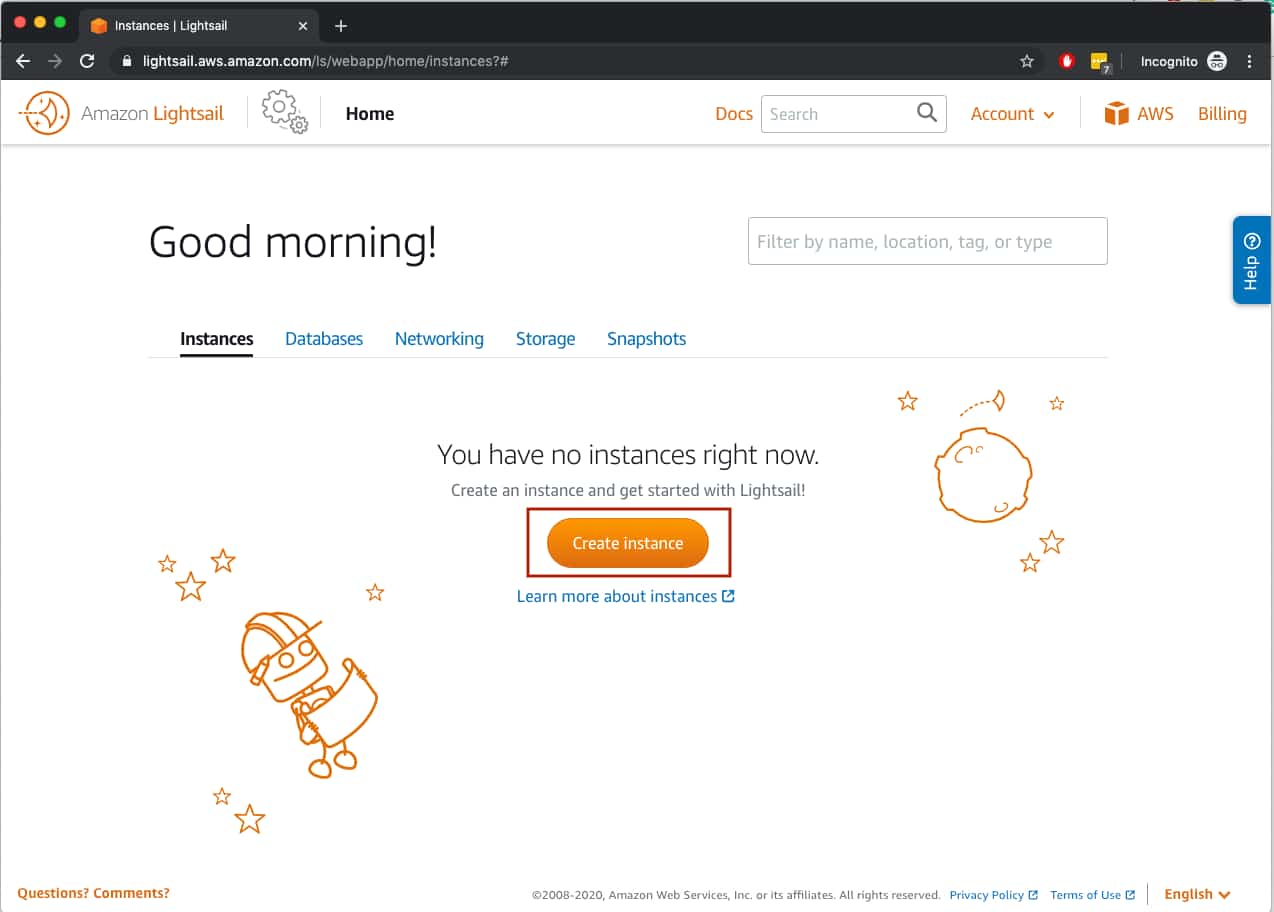Open the Terms of Use link
Viewport: 1274px width, 912px height.
pos(1092,895)
